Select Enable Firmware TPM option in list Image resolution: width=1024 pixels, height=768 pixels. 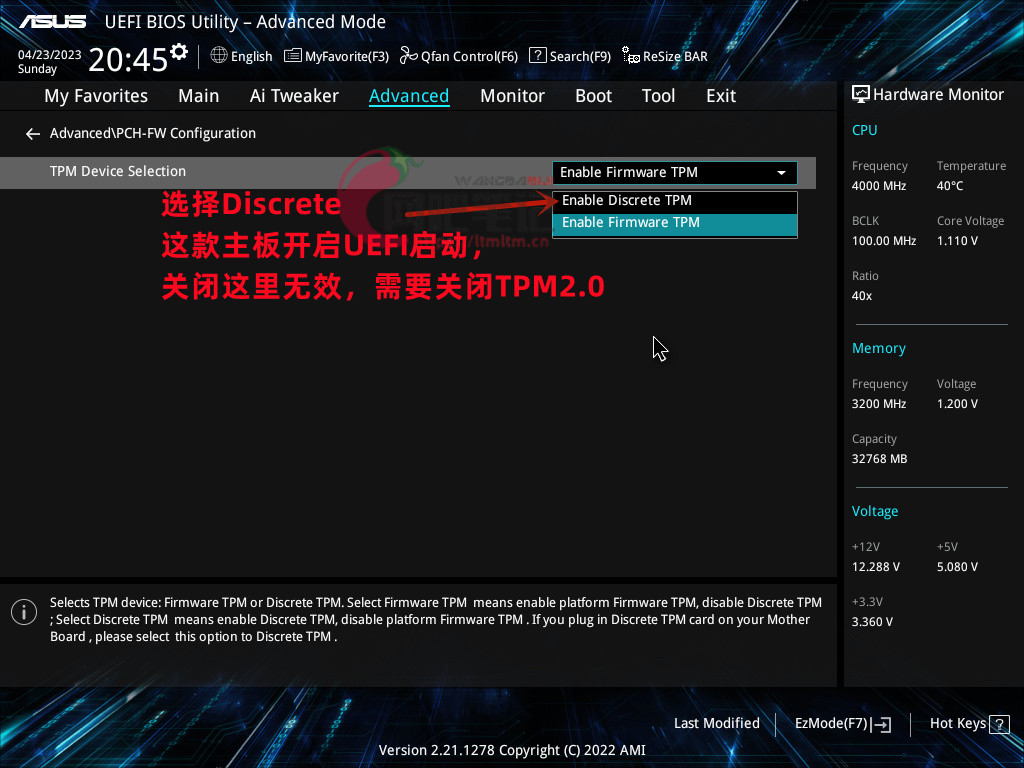click(x=675, y=223)
